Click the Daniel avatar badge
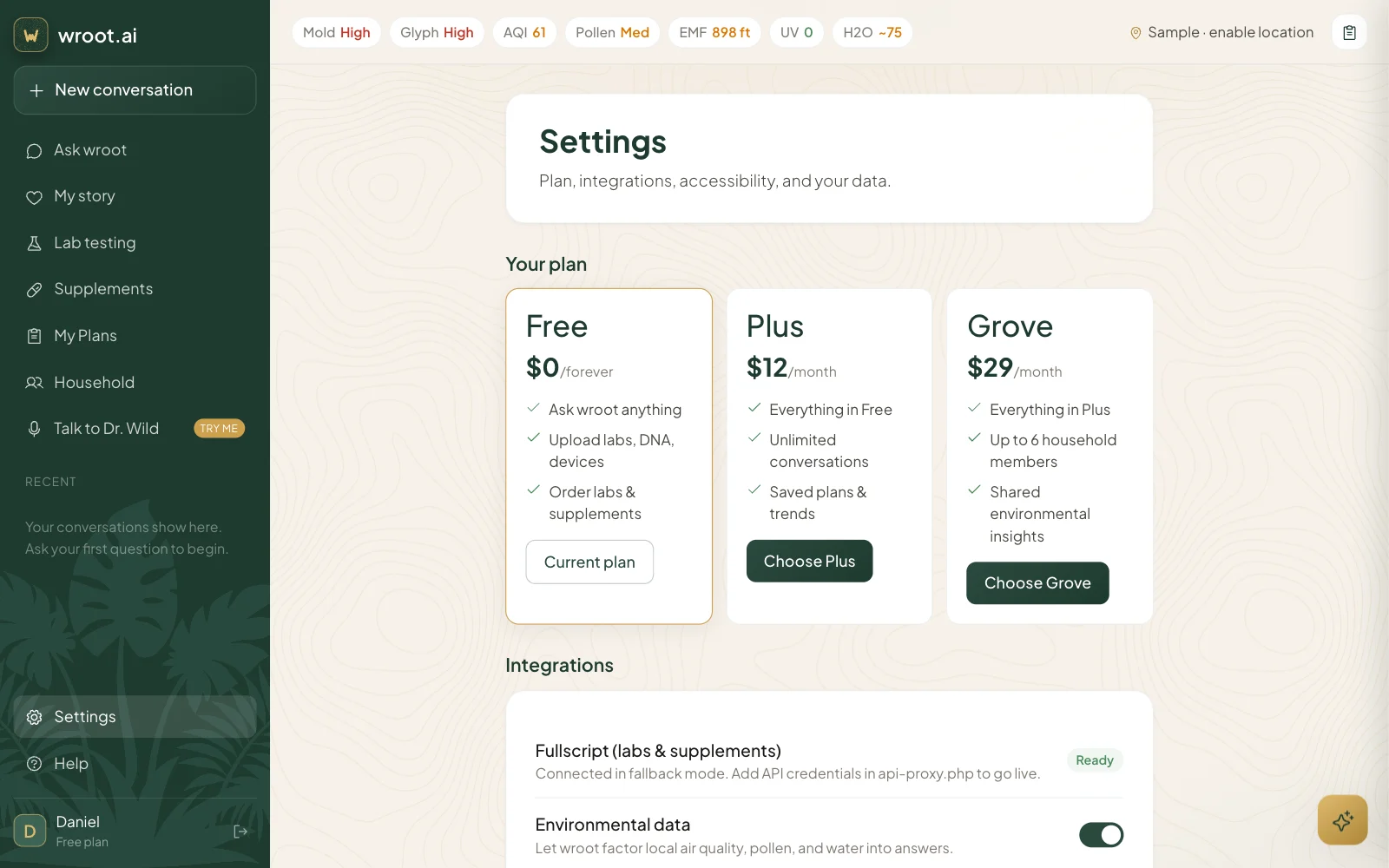The height and width of the screenshot is (868, 1389). 30,831
